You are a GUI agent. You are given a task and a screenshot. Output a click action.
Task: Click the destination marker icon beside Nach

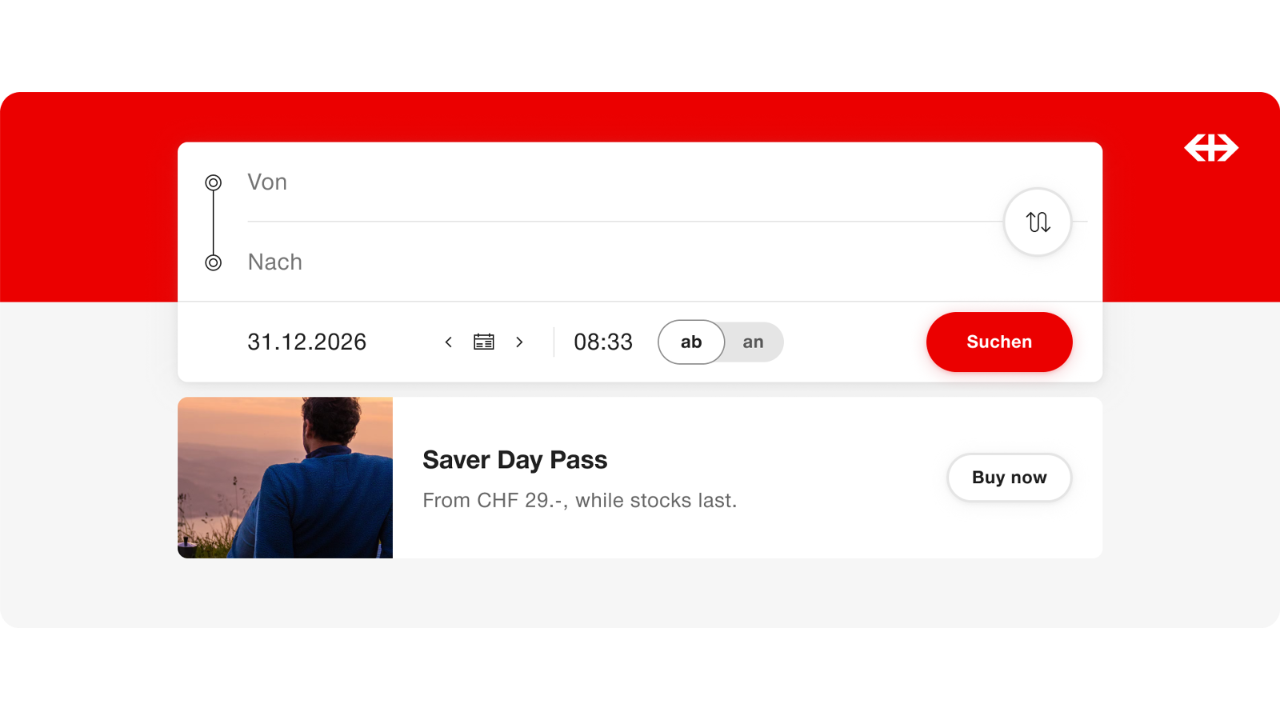(x=213, y=262)
